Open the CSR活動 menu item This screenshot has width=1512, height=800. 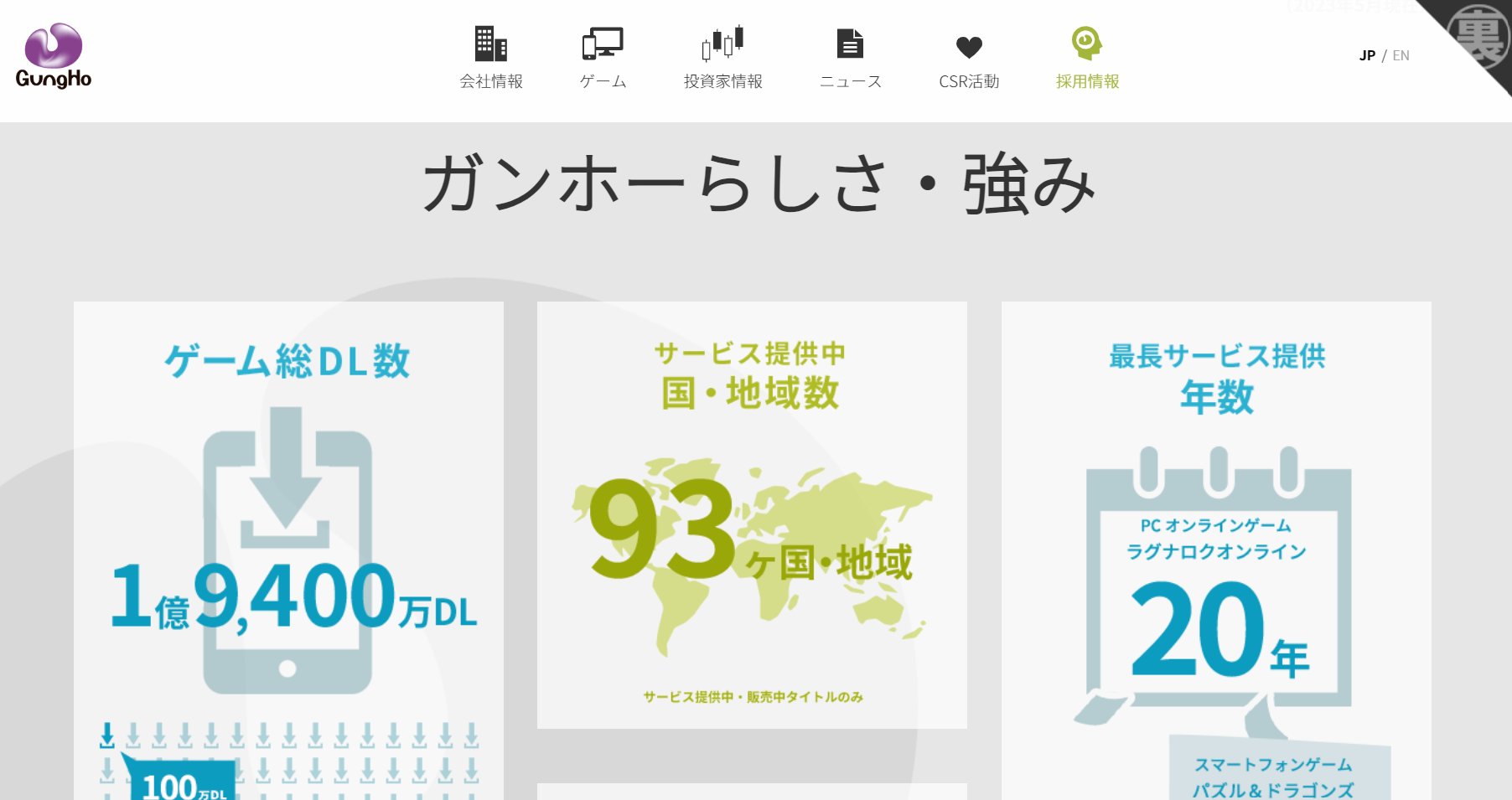click(969, 81)
